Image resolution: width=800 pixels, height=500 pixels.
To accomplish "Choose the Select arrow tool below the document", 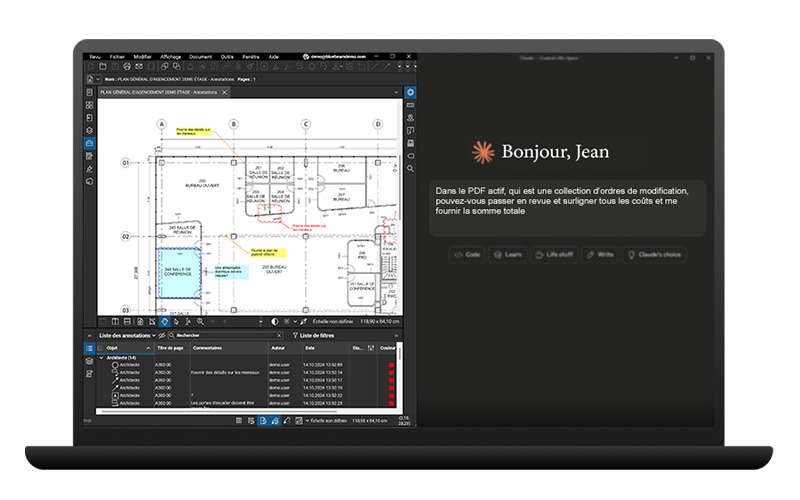I will 176,321.
